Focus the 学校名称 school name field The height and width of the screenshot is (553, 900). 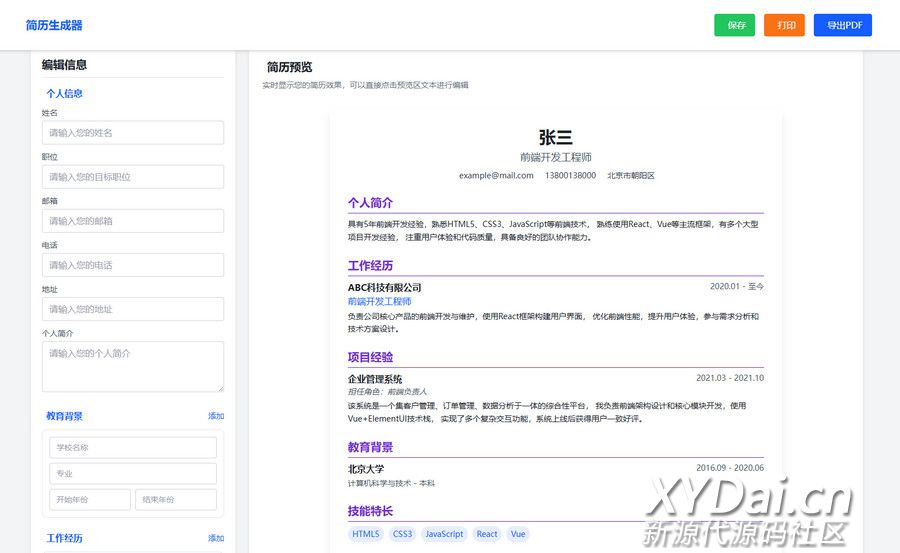(132, 447)
